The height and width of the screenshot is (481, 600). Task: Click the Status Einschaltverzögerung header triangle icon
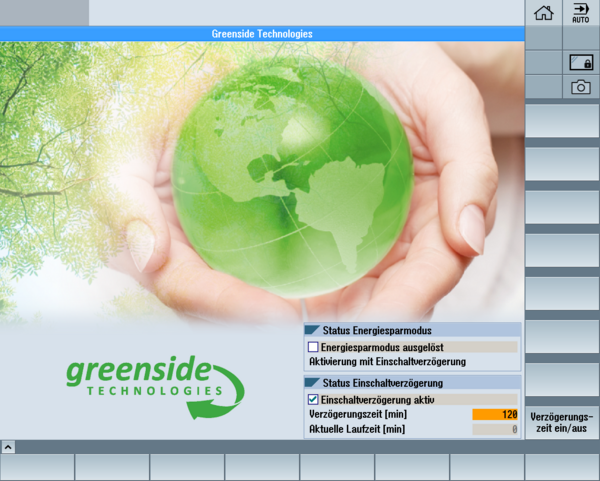point(312,382)
